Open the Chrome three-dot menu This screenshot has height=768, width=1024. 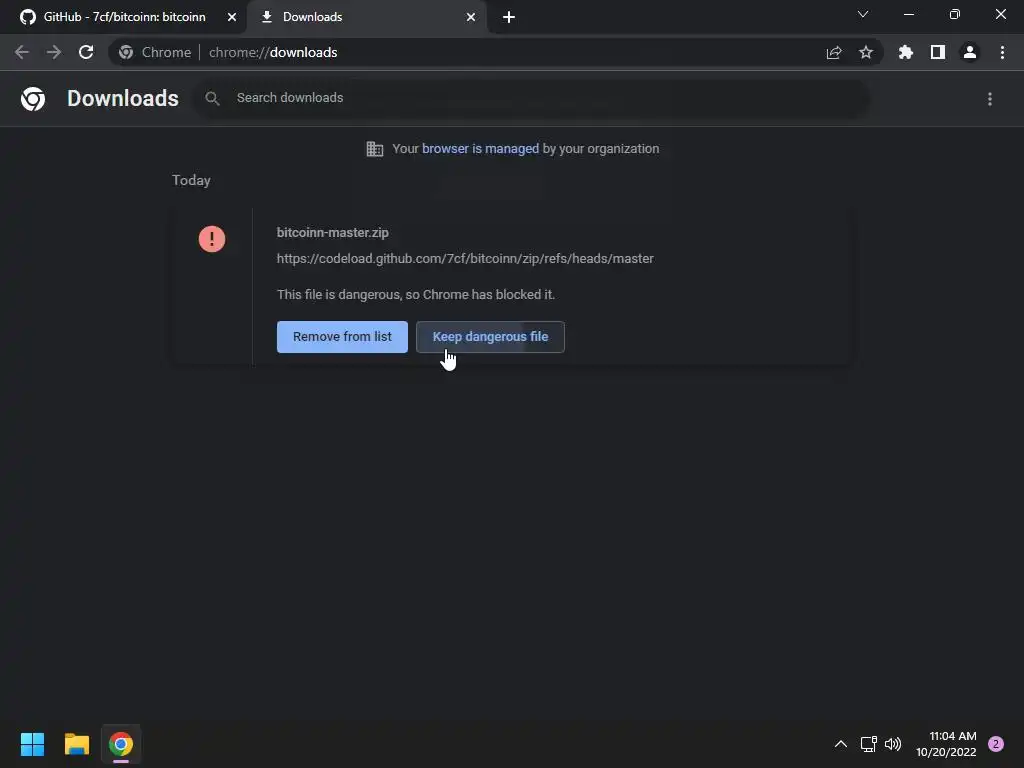[1002, 52]
